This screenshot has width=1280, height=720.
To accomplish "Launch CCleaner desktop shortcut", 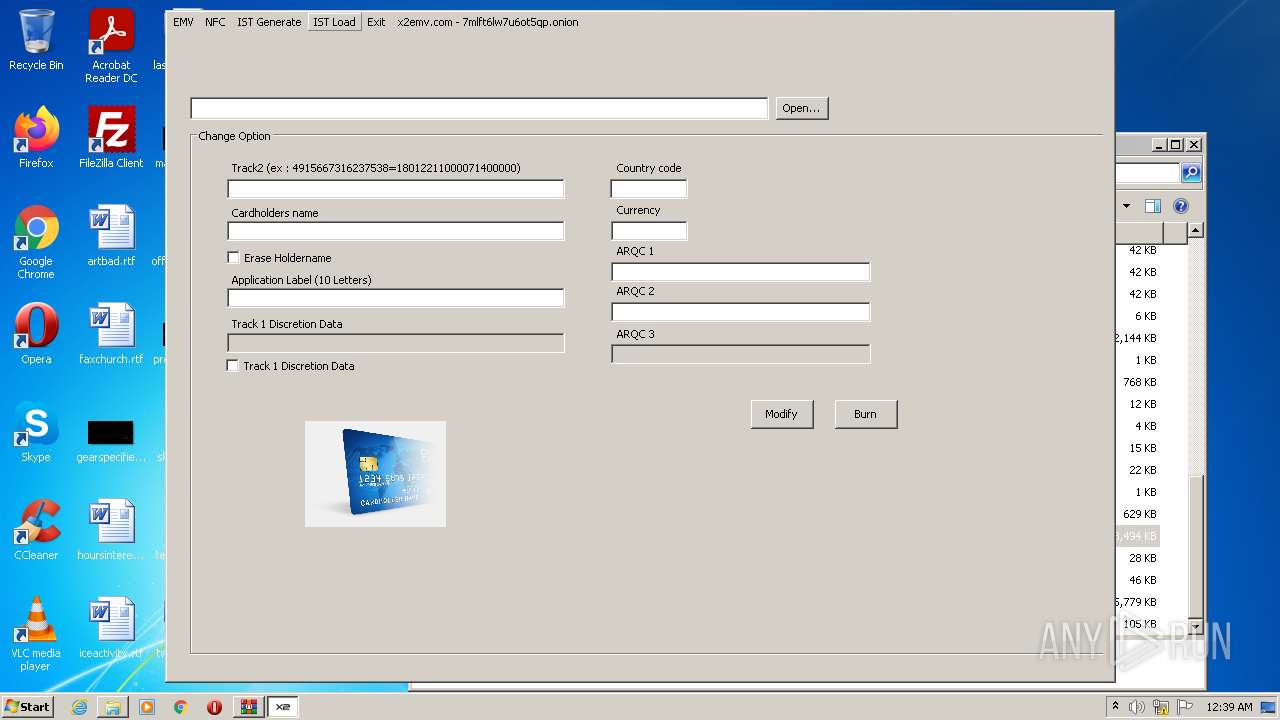I will (x=36, y=529).
